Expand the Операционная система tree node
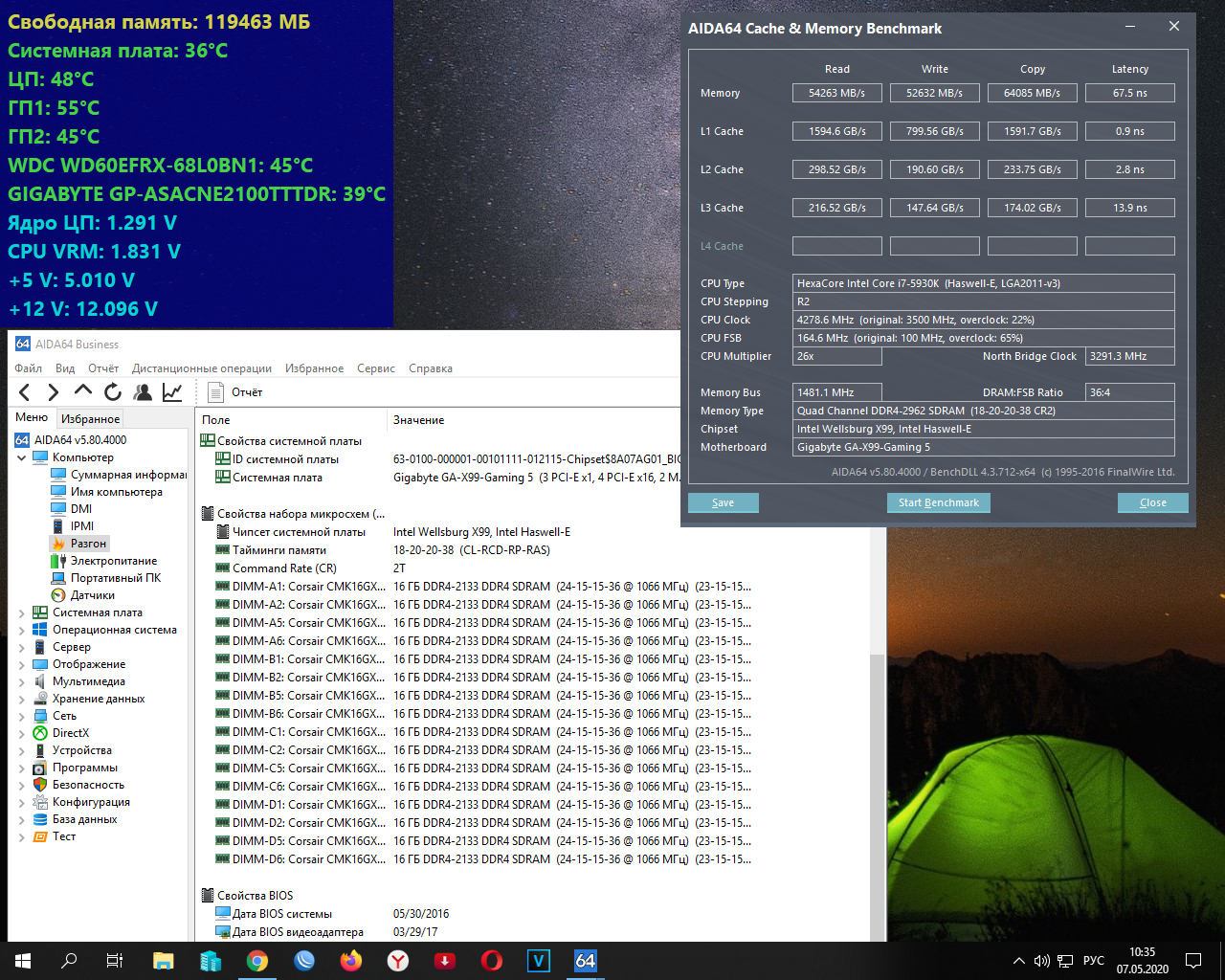The height and width of the screenshot is (980, 1225). (x=22, y=630)
